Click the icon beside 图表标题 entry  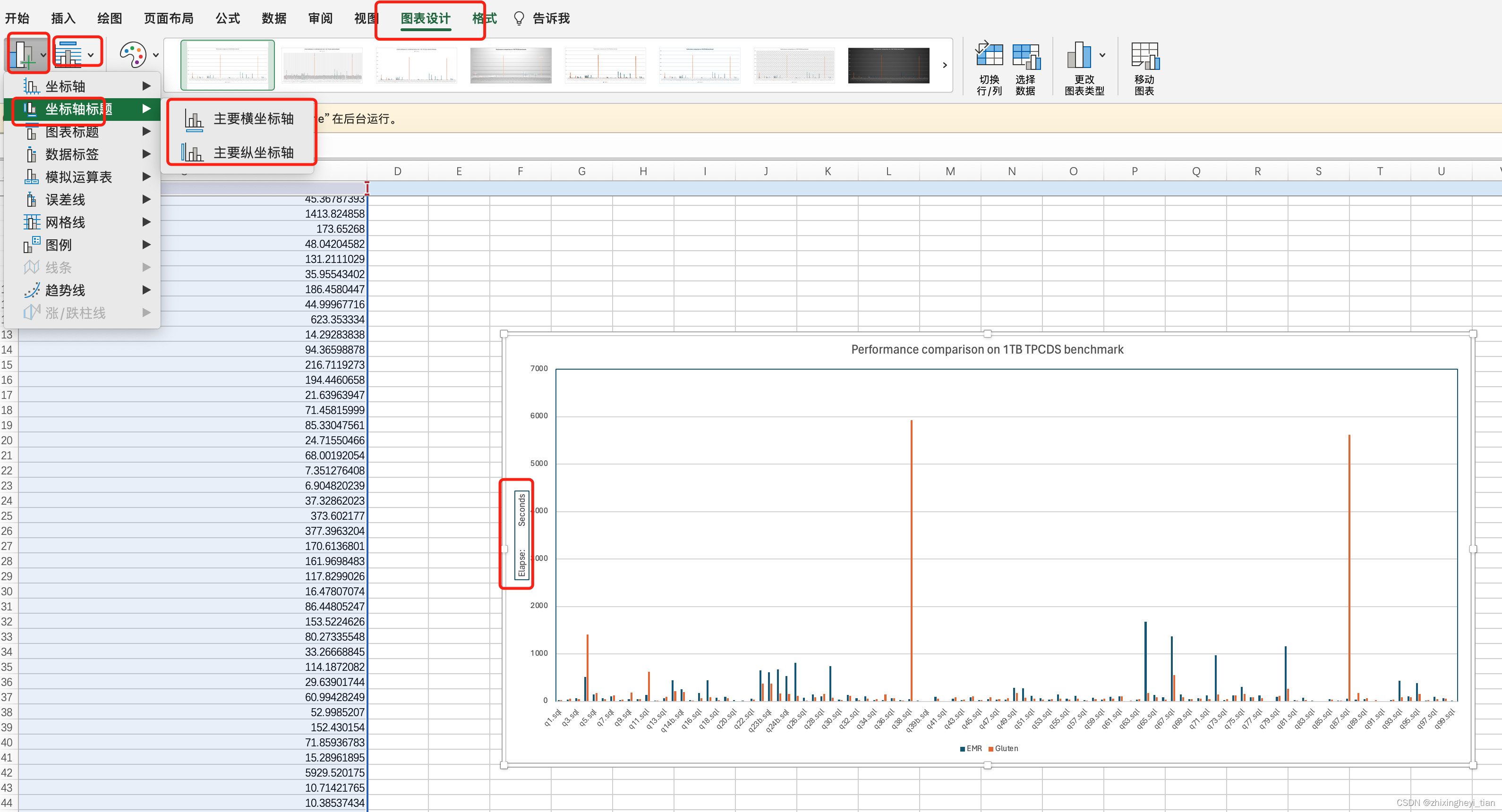coord(31,132)
